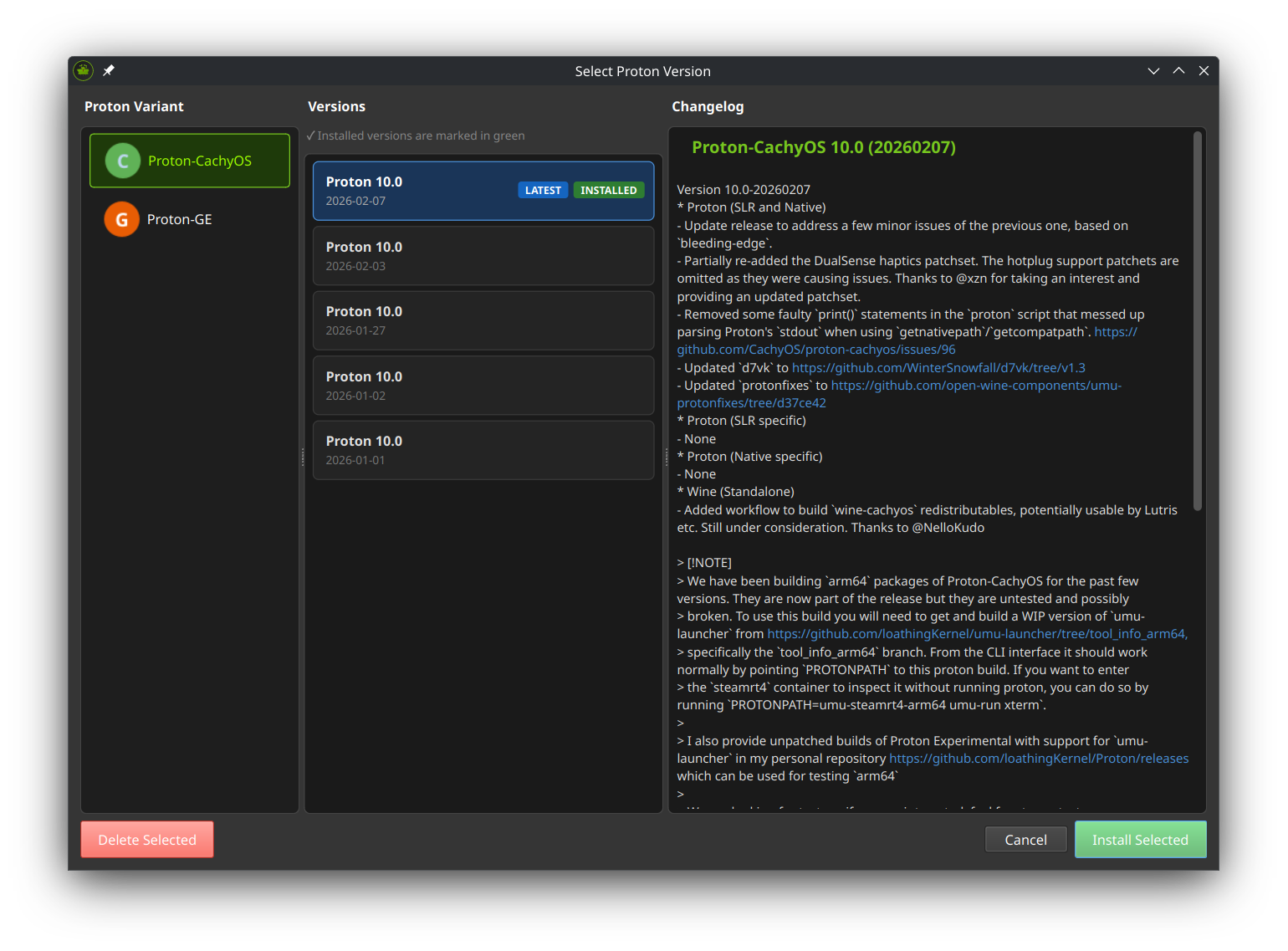Open the proton-cachyos issues/96 link
Image resolution: width=1288 pixels, height=951 pixels.
coord(815,350)
